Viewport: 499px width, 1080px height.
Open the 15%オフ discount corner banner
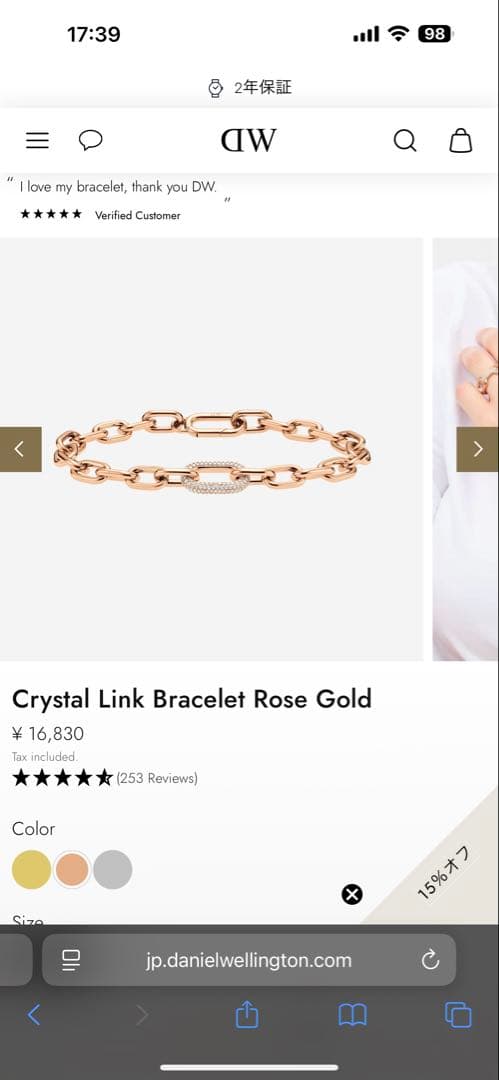445,873
